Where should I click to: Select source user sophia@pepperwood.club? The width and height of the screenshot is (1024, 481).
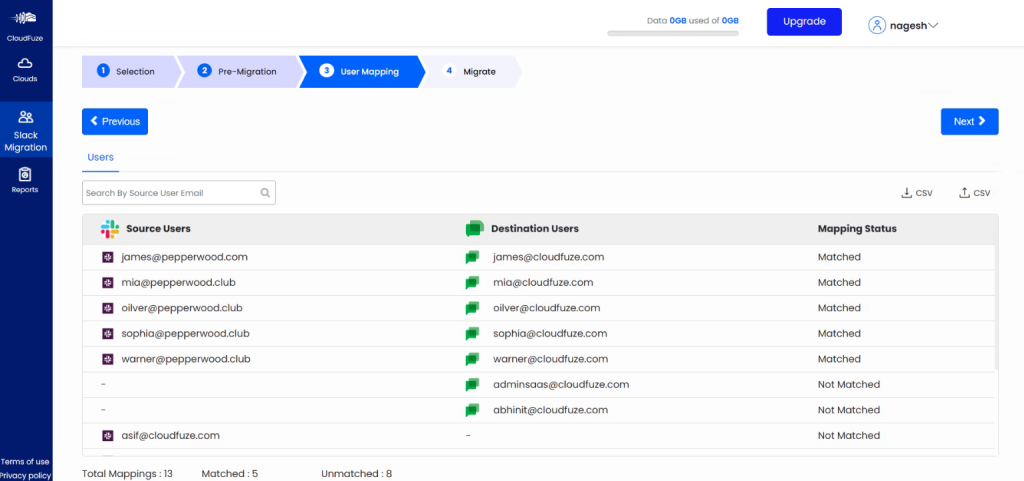pos(185,334)
